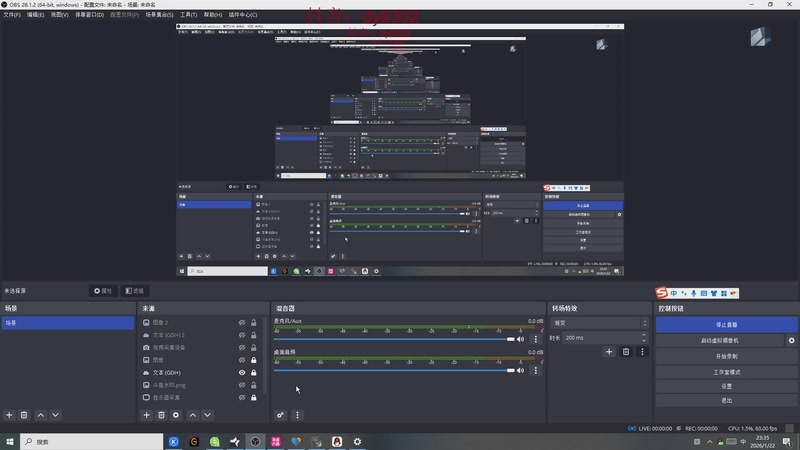Mute the 桌面音频 speaker icon

click(x=520, y=370)
